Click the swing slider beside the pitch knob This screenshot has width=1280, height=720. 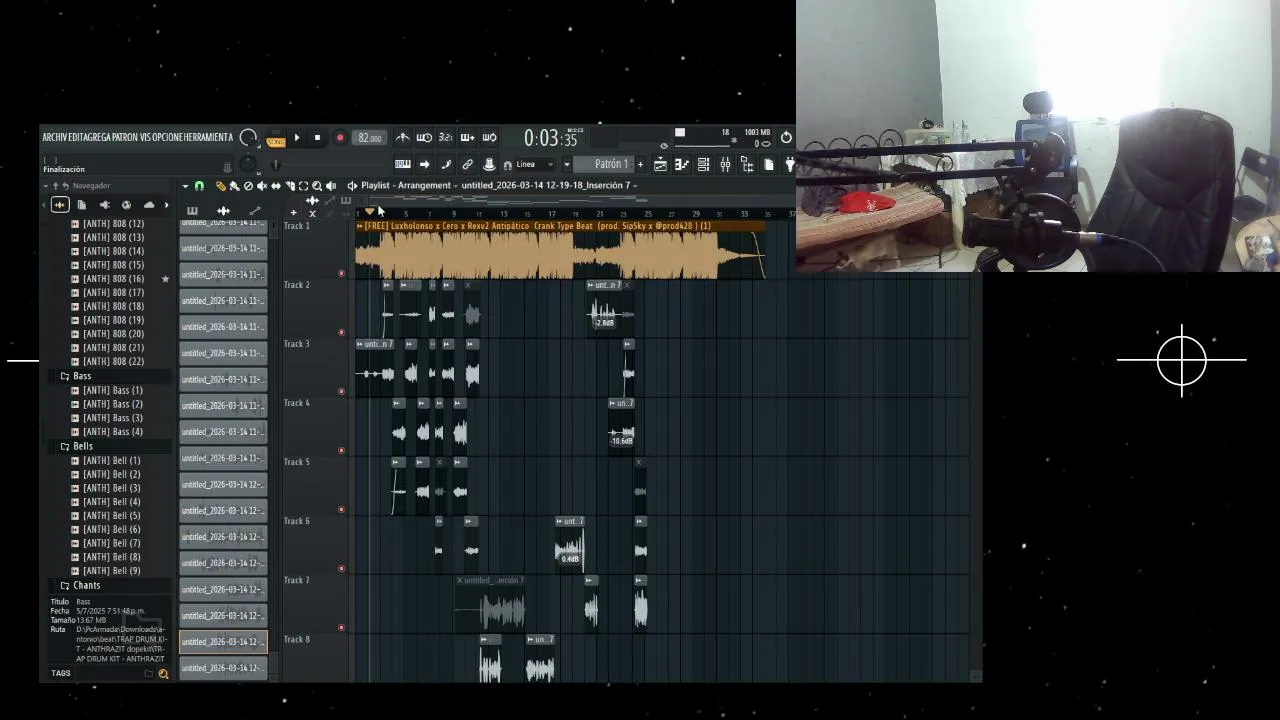(x=276, y=165)
